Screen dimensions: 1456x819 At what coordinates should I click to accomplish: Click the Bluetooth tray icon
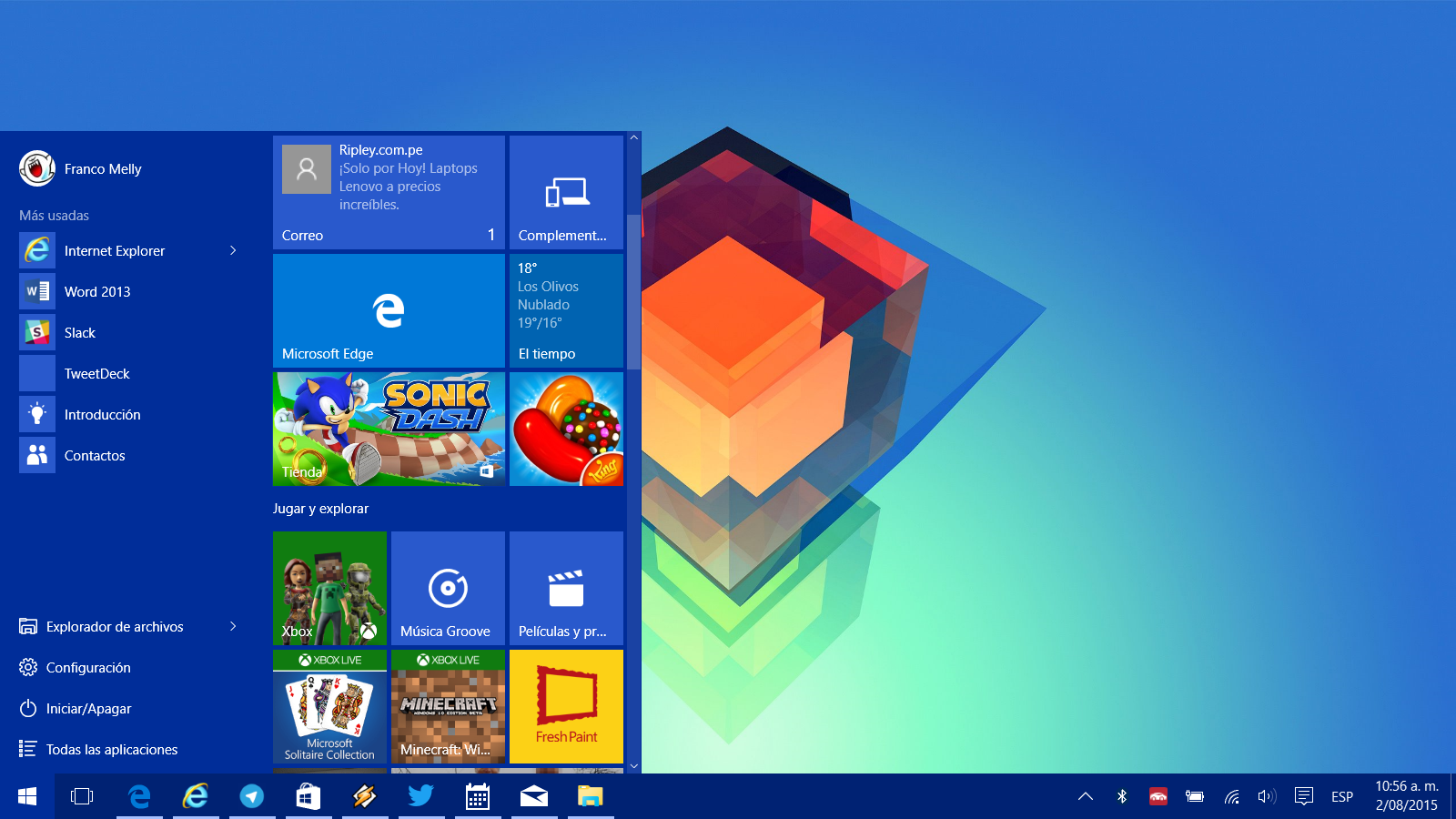click(1122, 796)
